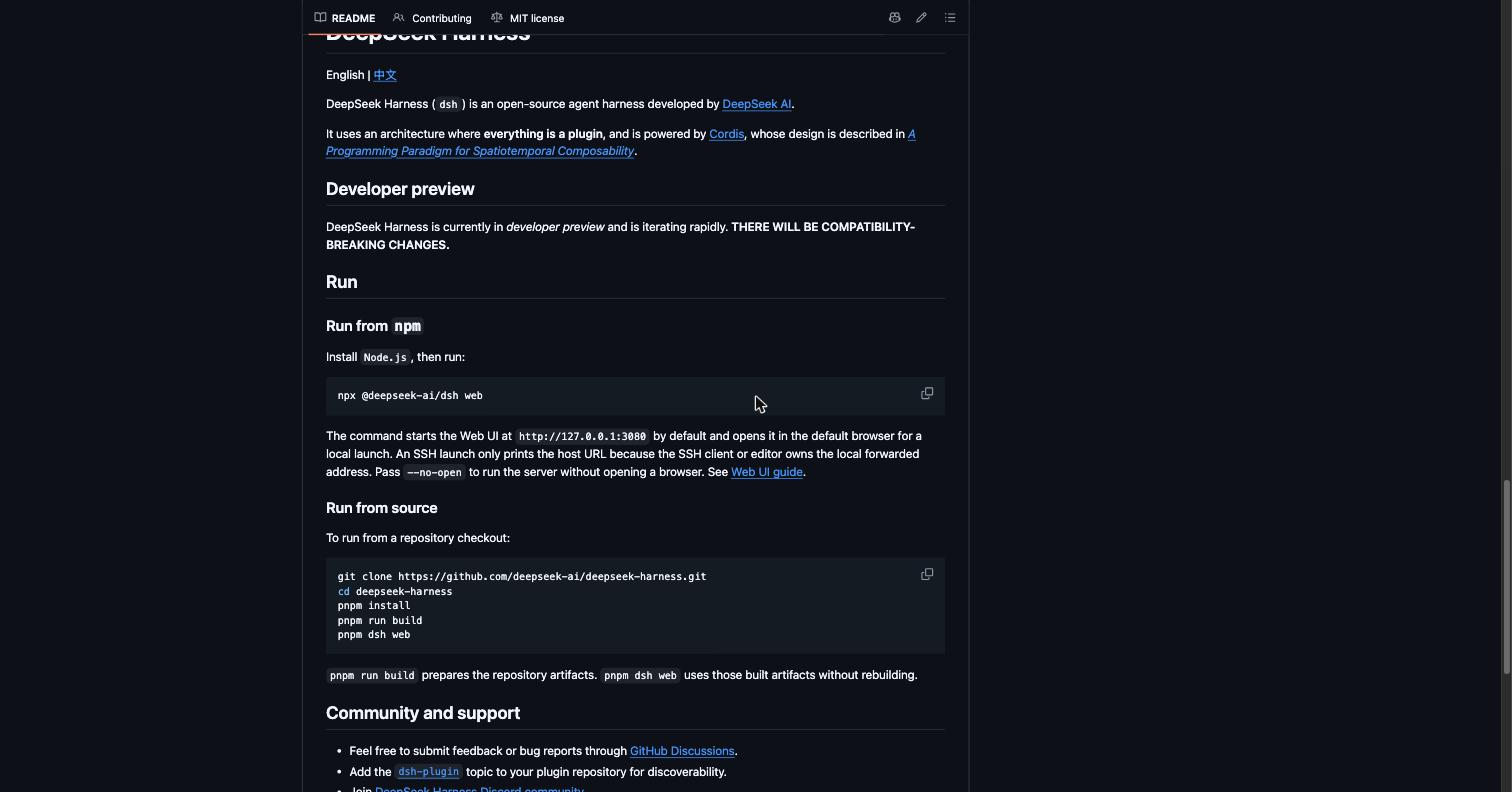Screen dimensions: 1512x792
Task: Open the README outline list icon
Action: (x=950, y=18)
